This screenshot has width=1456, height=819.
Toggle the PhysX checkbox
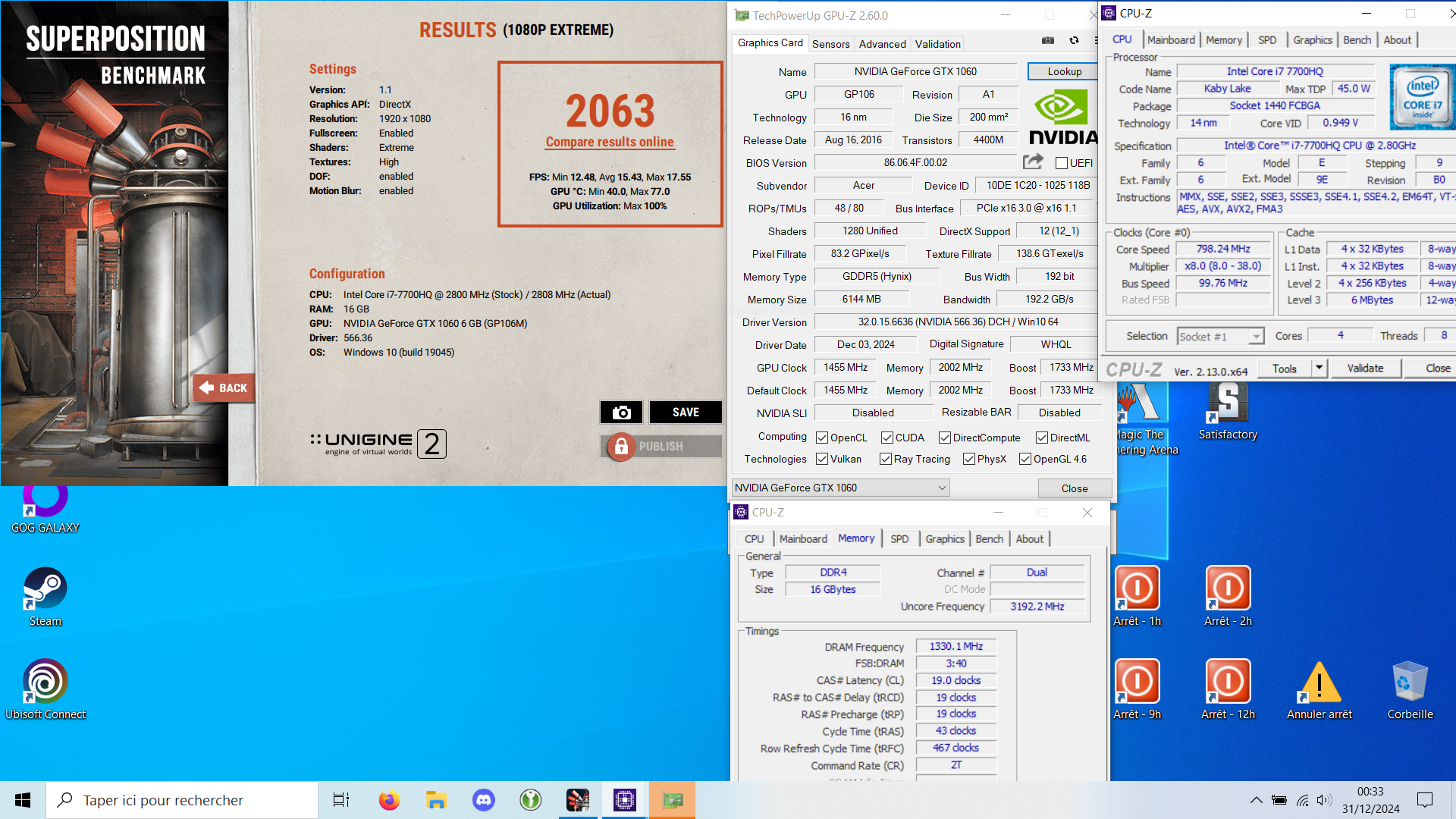(x=969, y=459)
